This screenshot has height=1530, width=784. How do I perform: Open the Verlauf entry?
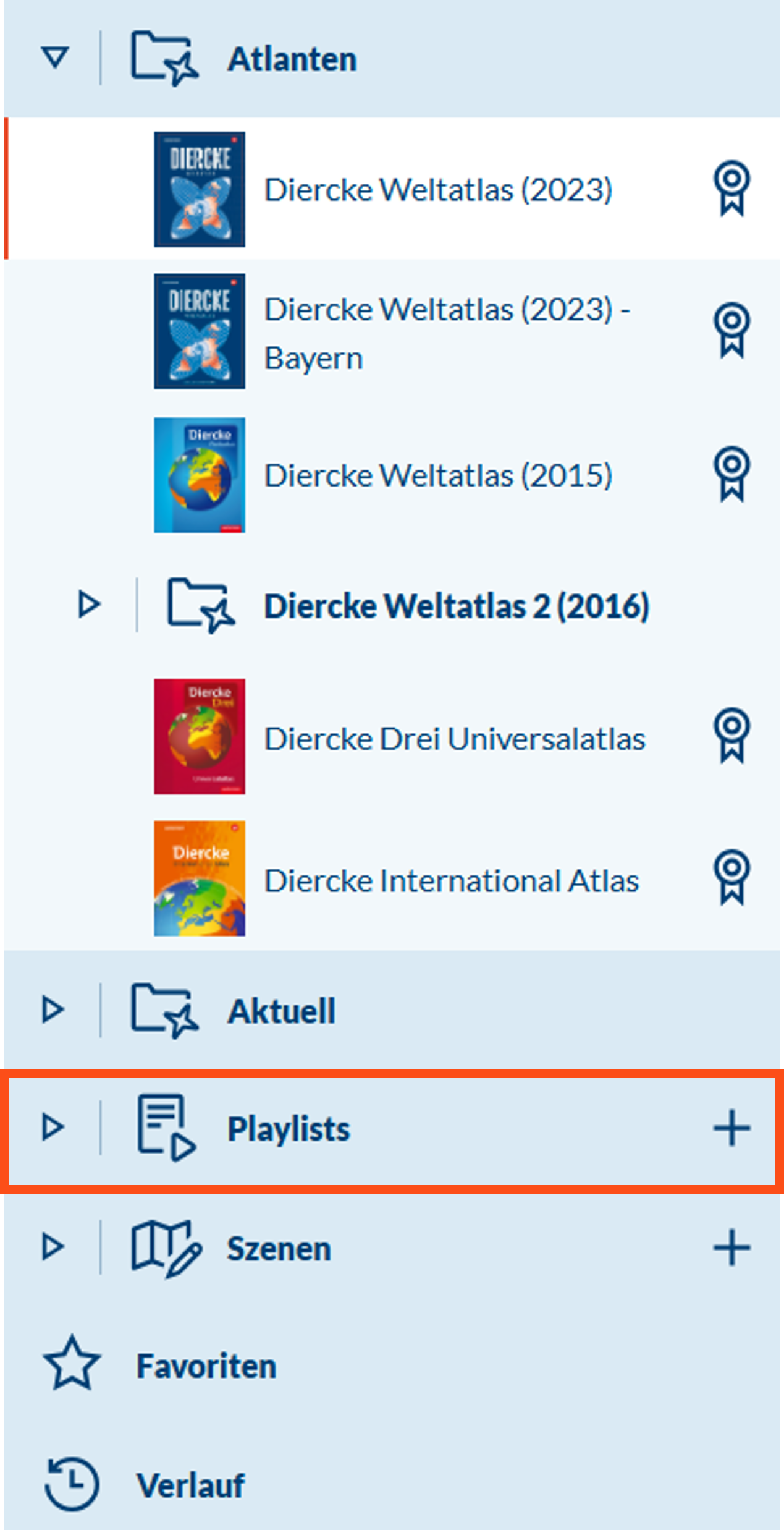pyautogui.click(x=190, y=1485)
